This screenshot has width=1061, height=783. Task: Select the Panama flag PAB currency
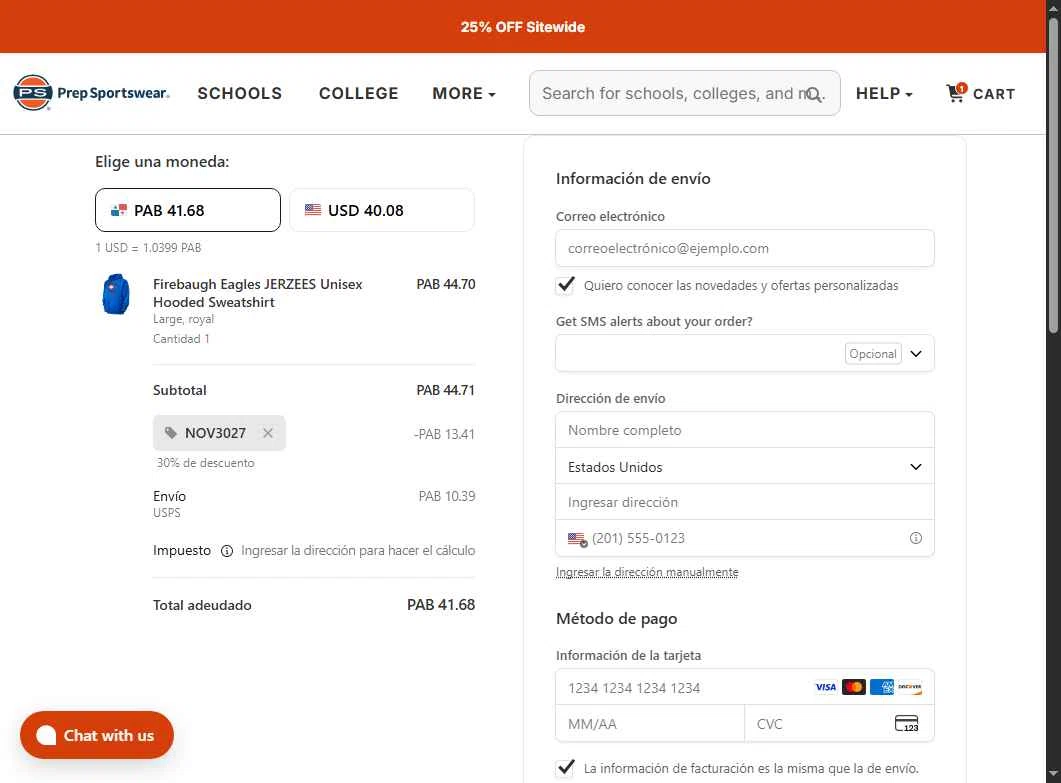pyautogui.click(x=119, y=210)
